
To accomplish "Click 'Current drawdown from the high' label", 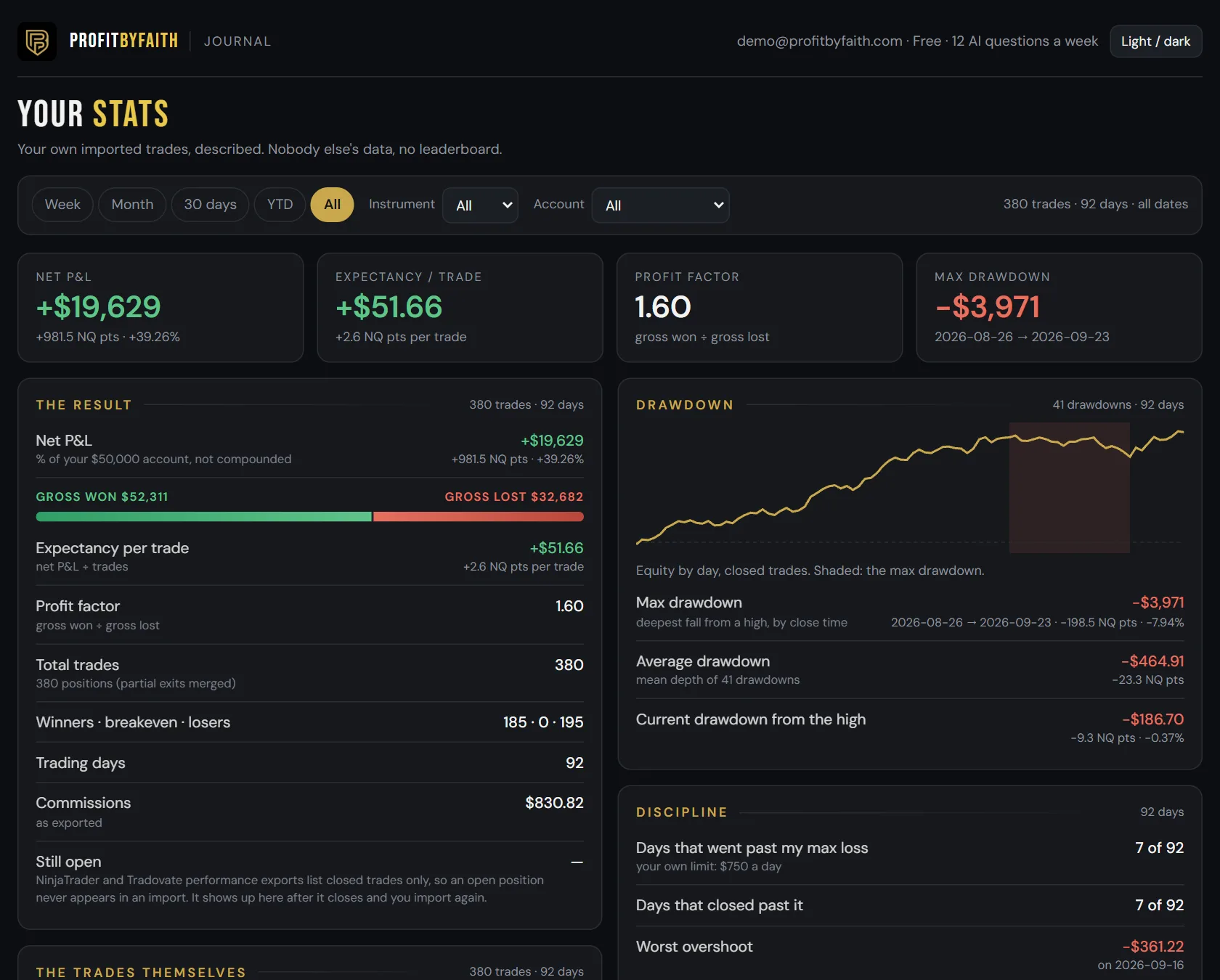I will pyautogui.click(x=751, y=719).
